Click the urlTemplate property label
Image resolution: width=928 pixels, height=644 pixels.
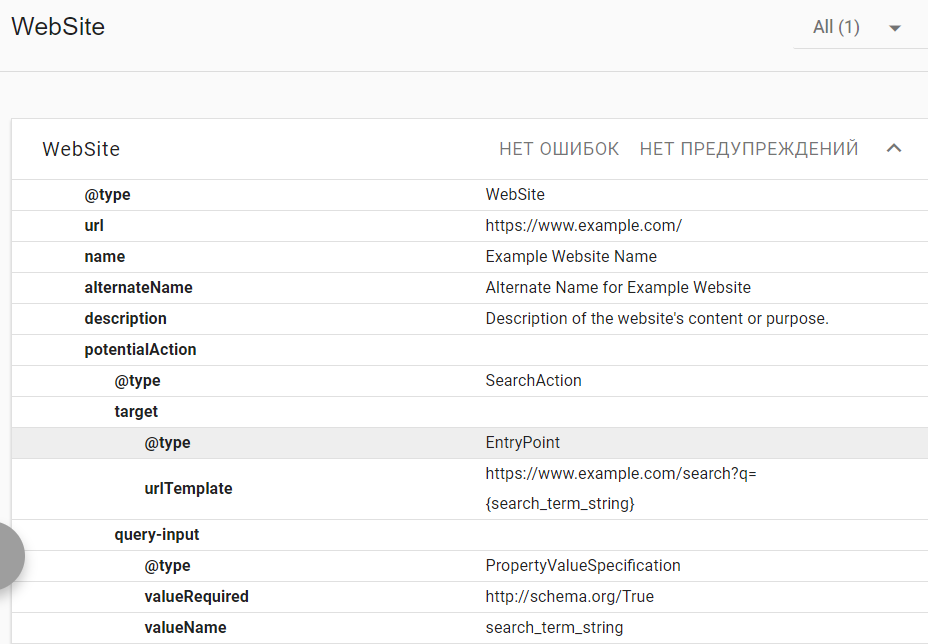click(188, 489)
